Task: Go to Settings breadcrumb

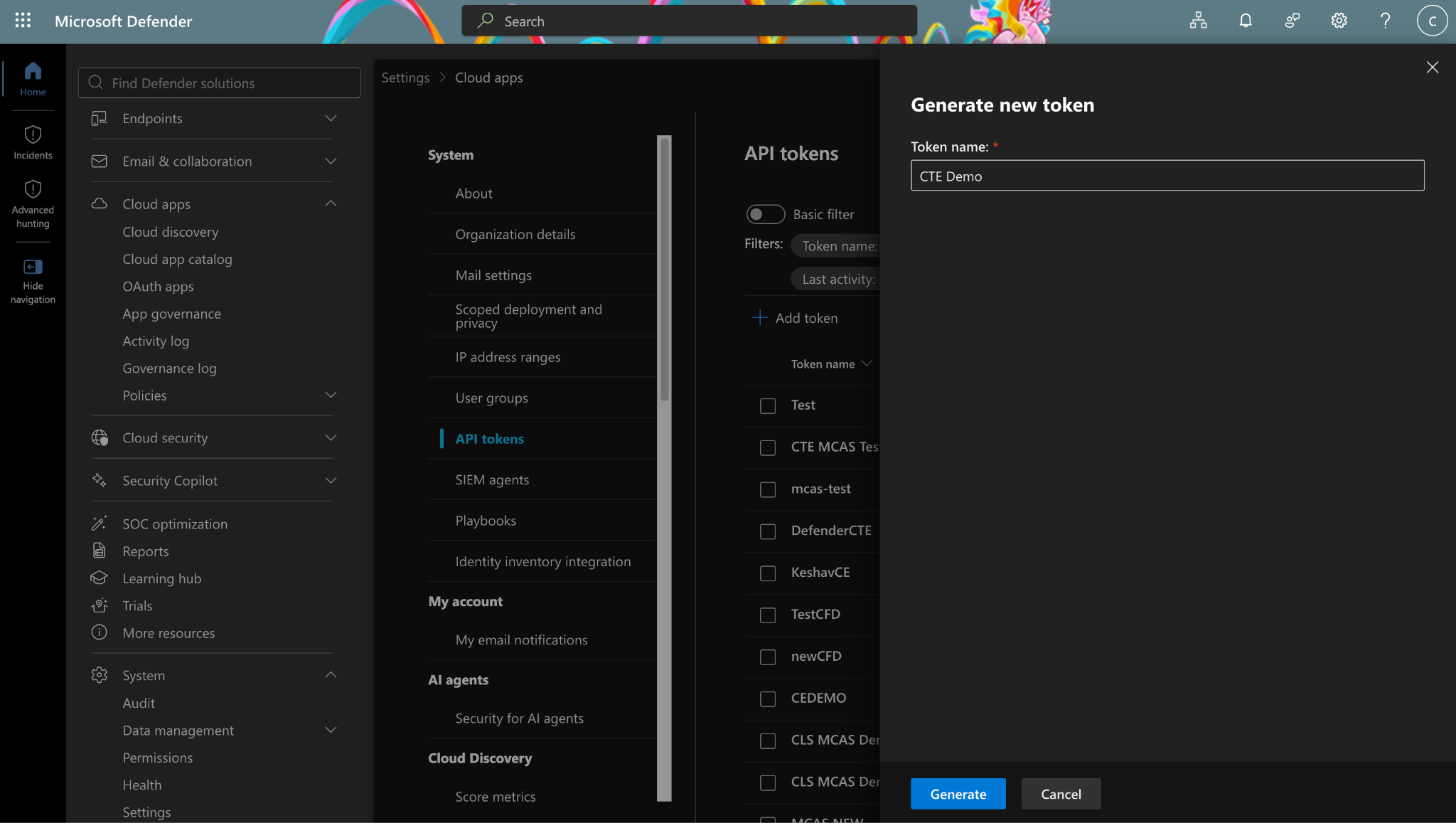Action: [405, 78]
